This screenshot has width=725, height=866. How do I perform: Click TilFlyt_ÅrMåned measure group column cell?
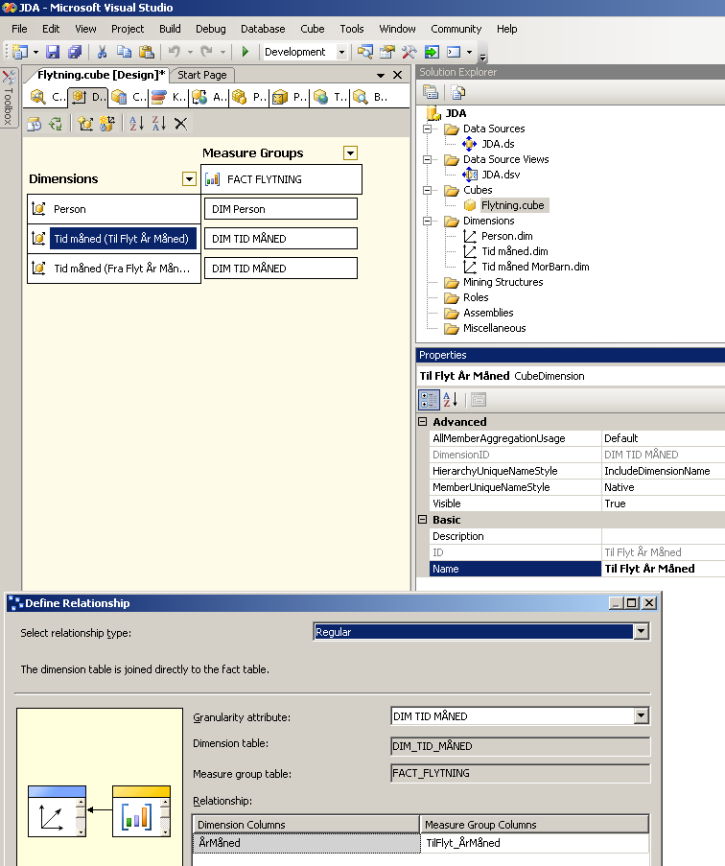click(x=535, y=843)
